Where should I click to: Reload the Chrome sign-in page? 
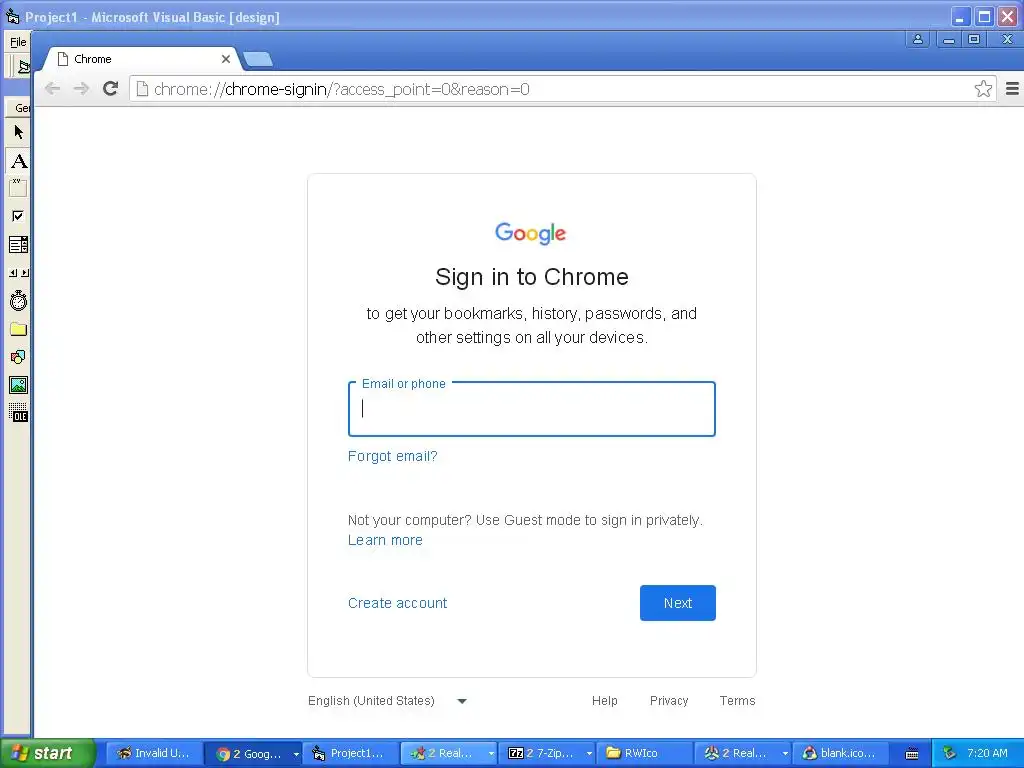(110, 88)
